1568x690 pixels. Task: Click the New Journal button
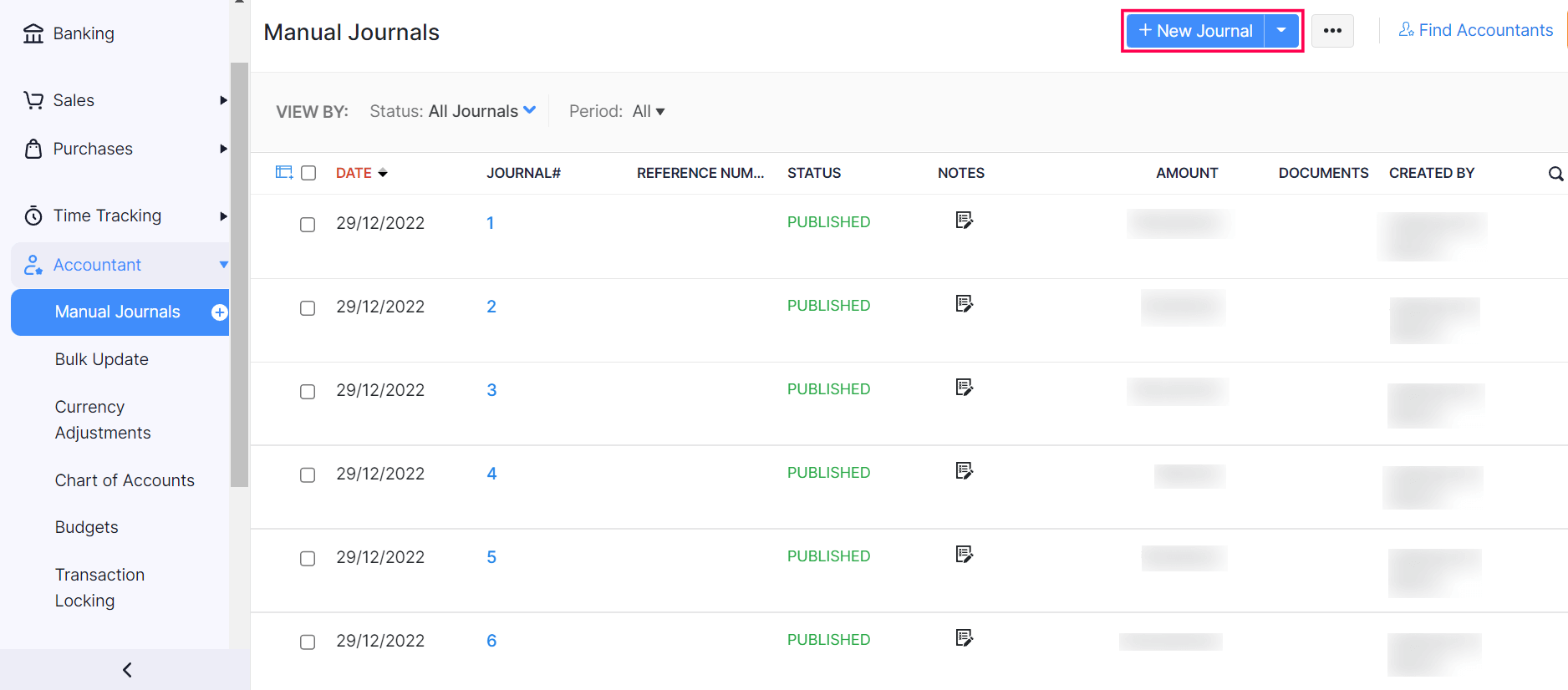(1195, 31)
